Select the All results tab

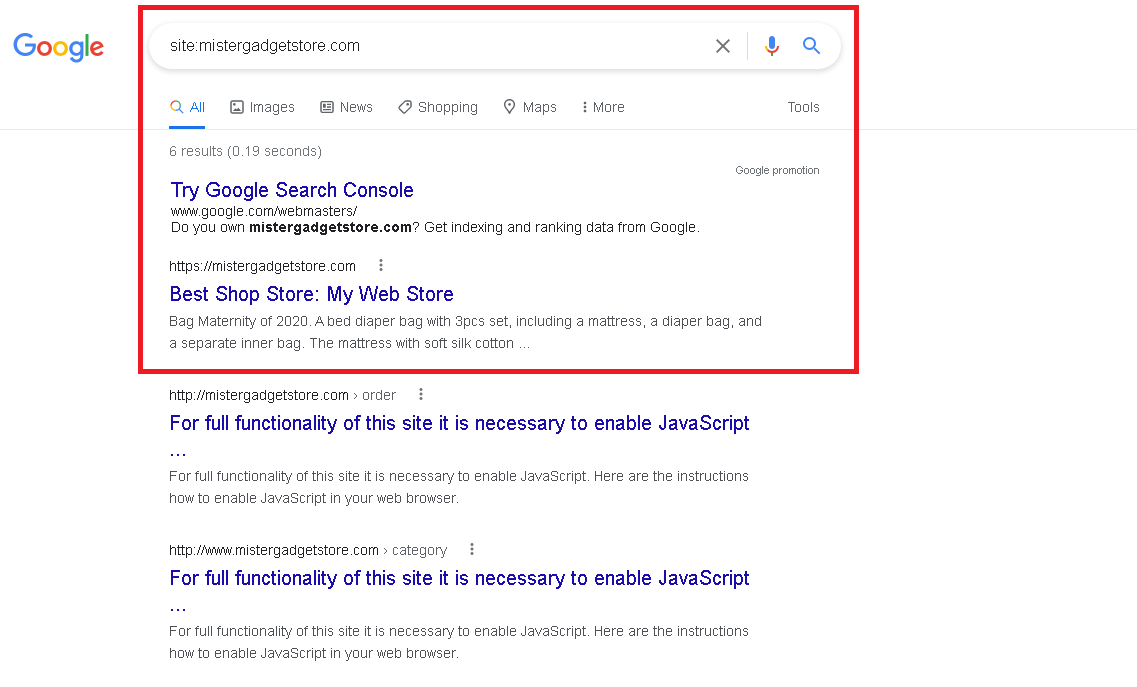[x=187, y=107]
